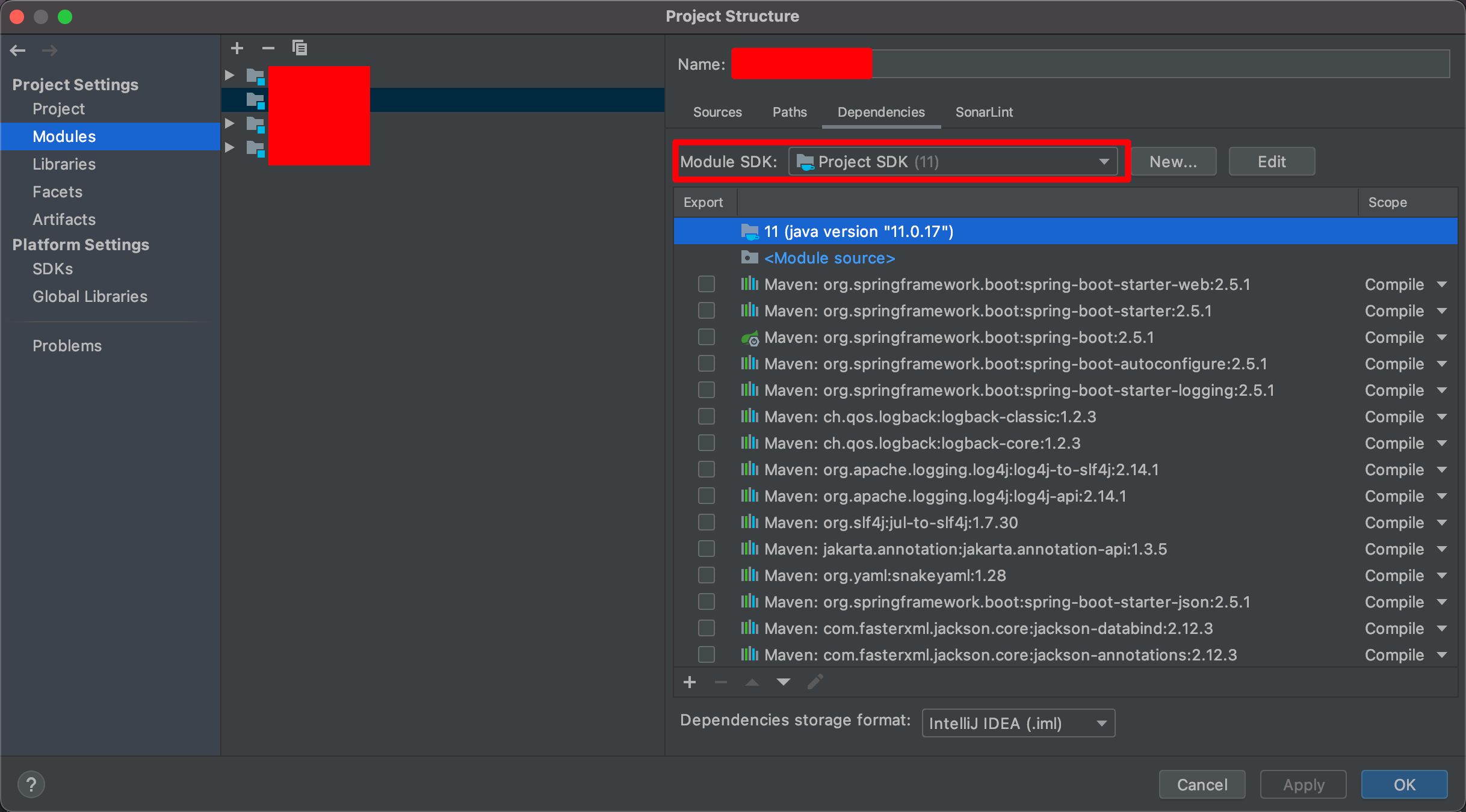Screen dimensions: 1466x812
Task: Open help question mark icon
Action: pos(31,784)
